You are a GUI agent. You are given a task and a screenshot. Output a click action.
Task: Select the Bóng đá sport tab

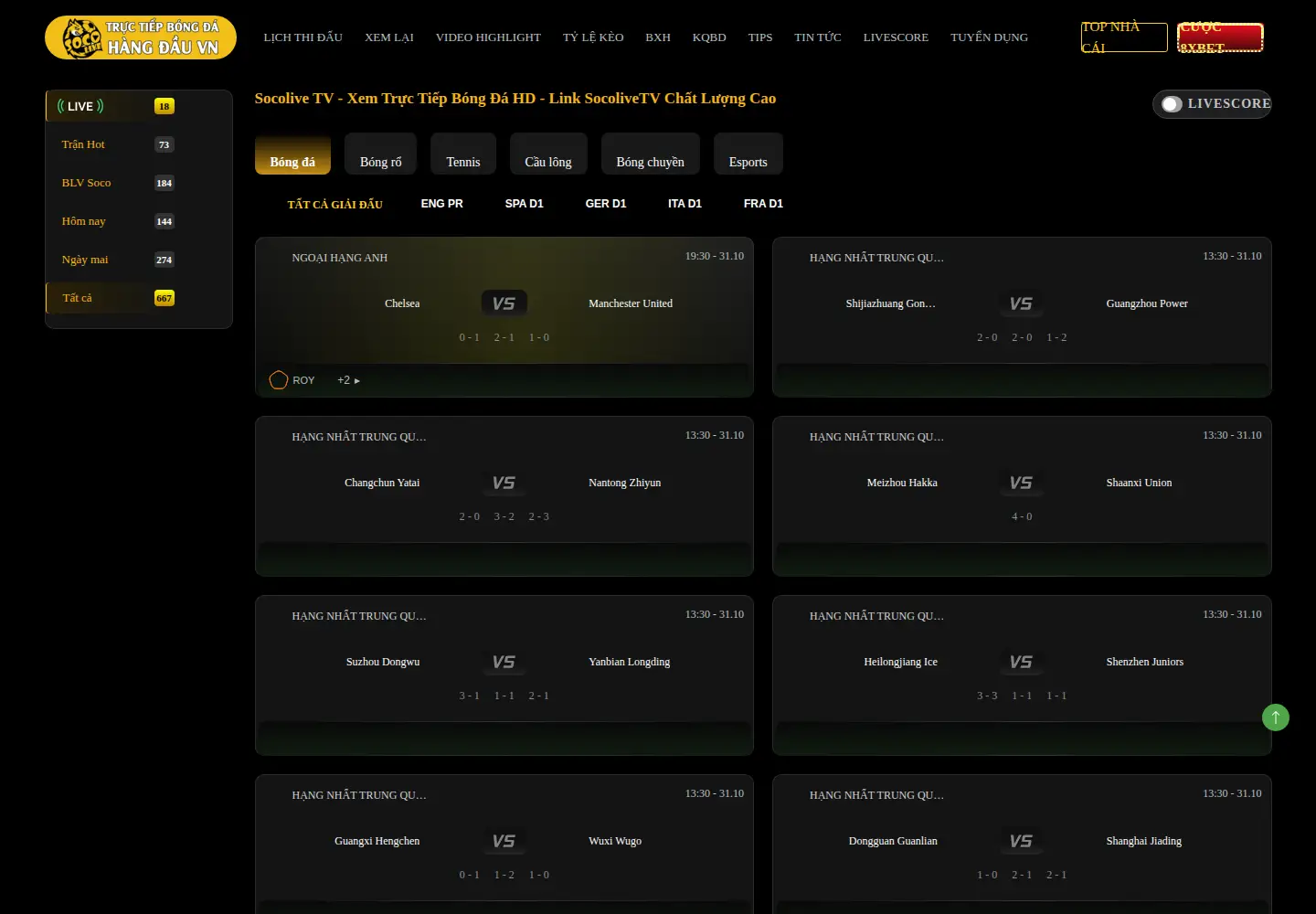coord(292,154)
